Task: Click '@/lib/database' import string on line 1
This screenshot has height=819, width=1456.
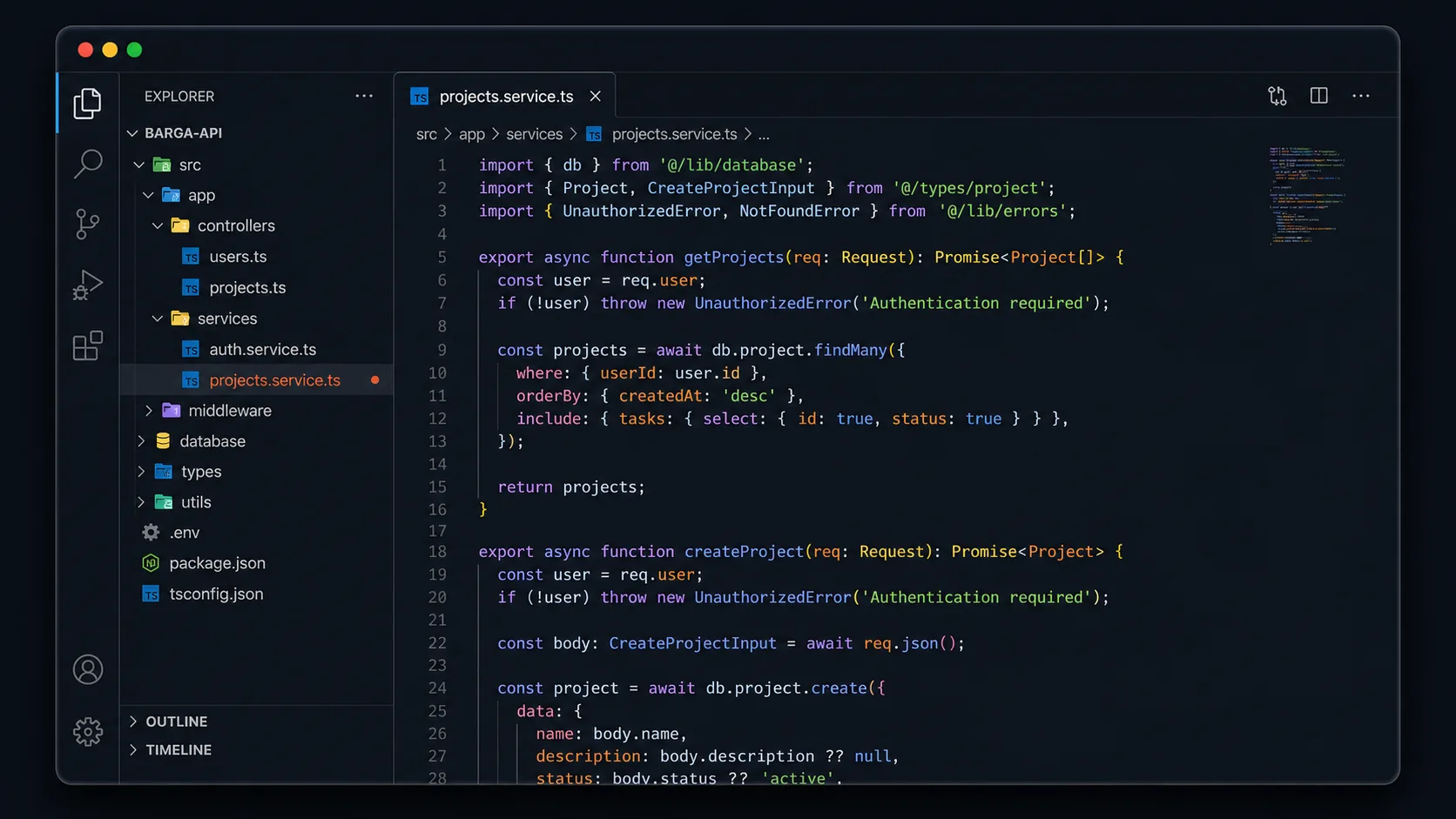Action: tap(732, 164)
